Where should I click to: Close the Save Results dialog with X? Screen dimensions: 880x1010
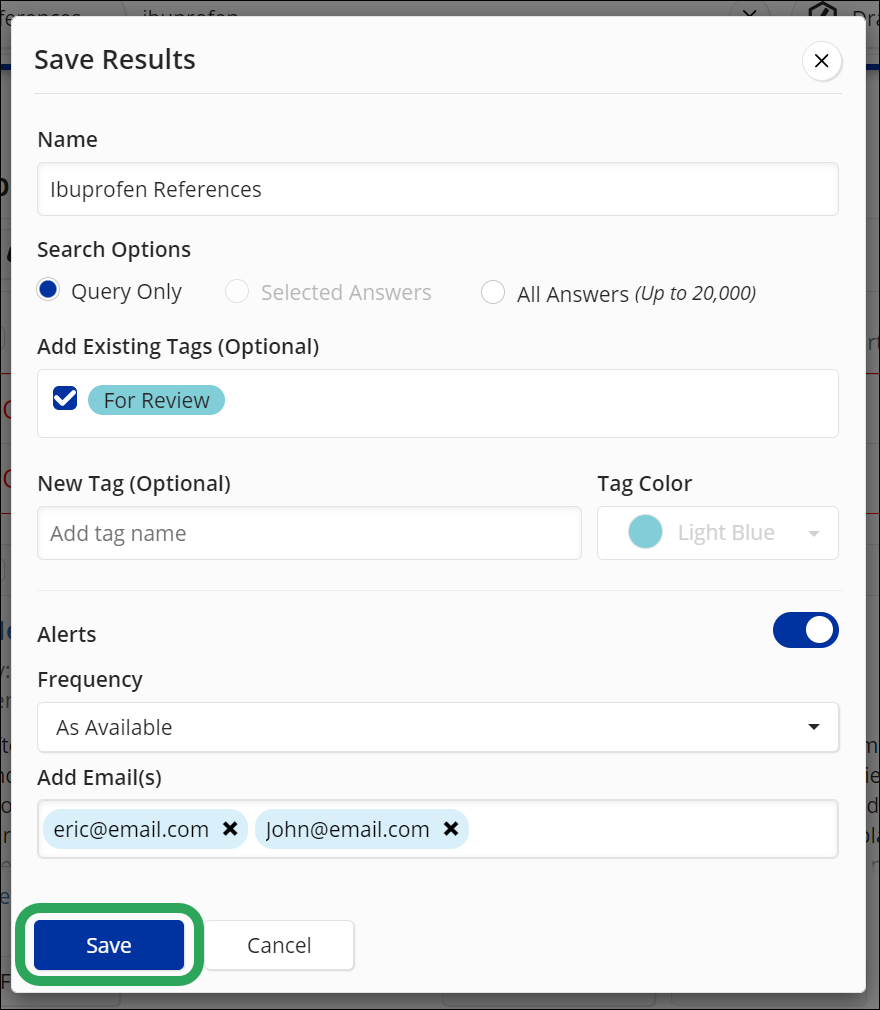[x=821, y=61]
